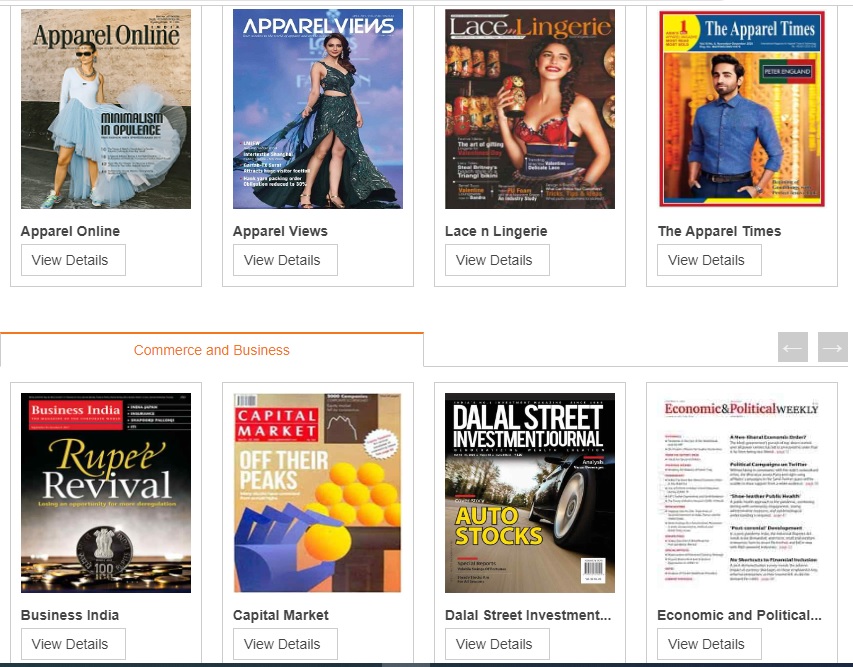Open the Apparel Online magazine cover
The width and height of the screenshot is (853, 667).
106,109
